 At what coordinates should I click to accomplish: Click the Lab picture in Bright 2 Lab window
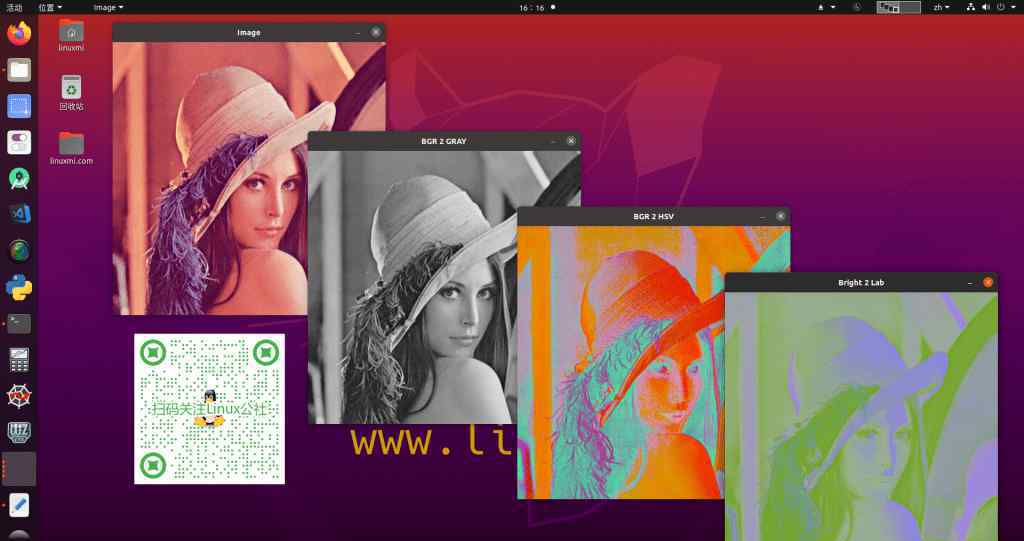tap(861, 416)
